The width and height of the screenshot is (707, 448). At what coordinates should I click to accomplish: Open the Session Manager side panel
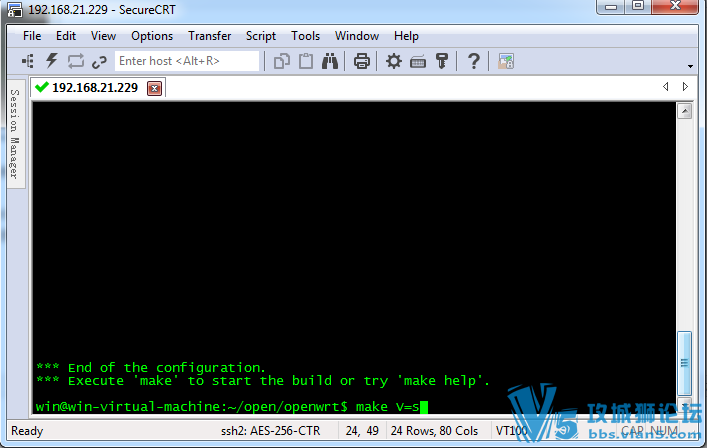pyautogui.click(x=15, y=134)
